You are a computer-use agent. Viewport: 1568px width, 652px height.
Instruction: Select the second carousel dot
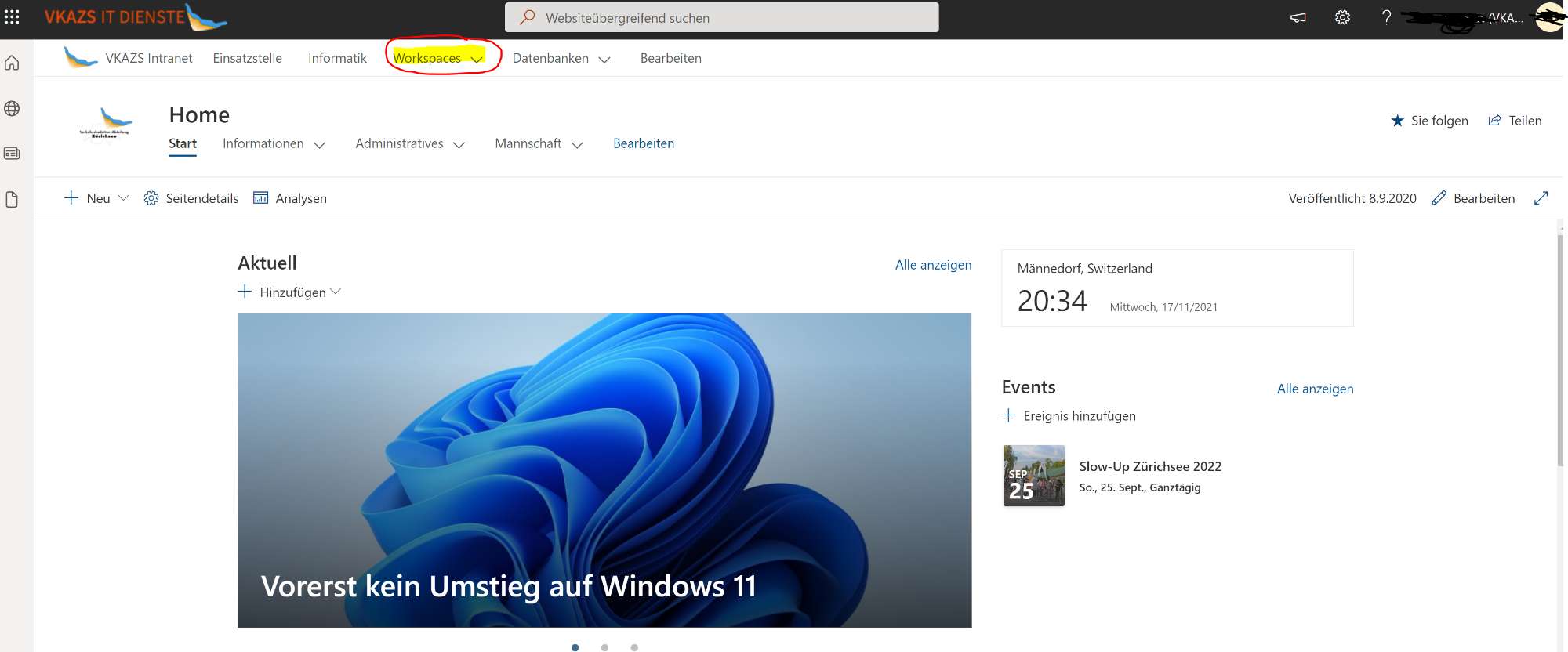pos(604,647)
